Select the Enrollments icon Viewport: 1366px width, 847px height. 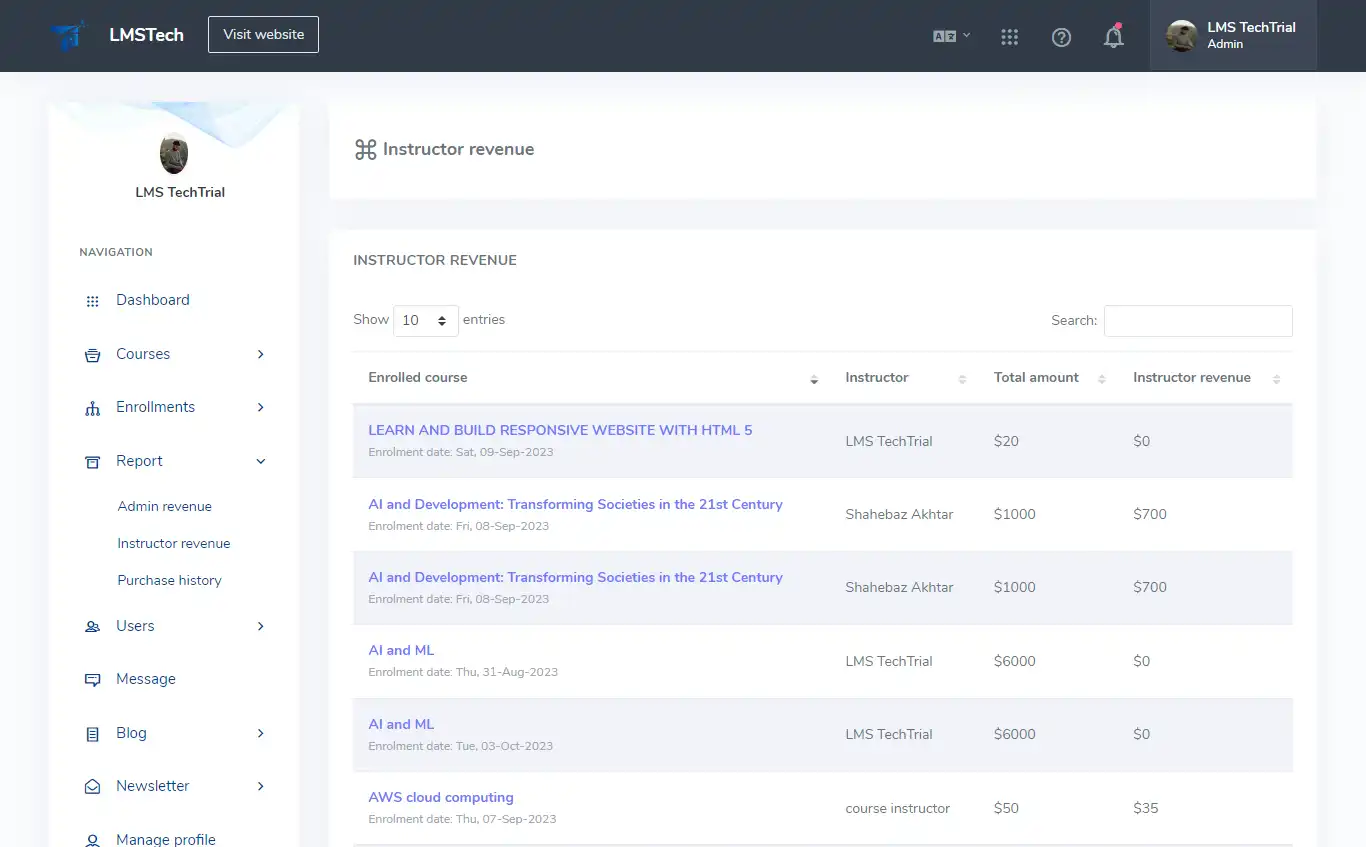click(x=92, y=407)
